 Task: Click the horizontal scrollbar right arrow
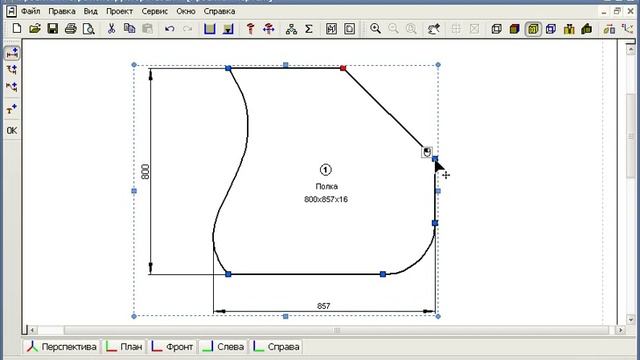[x=620, y=330]
